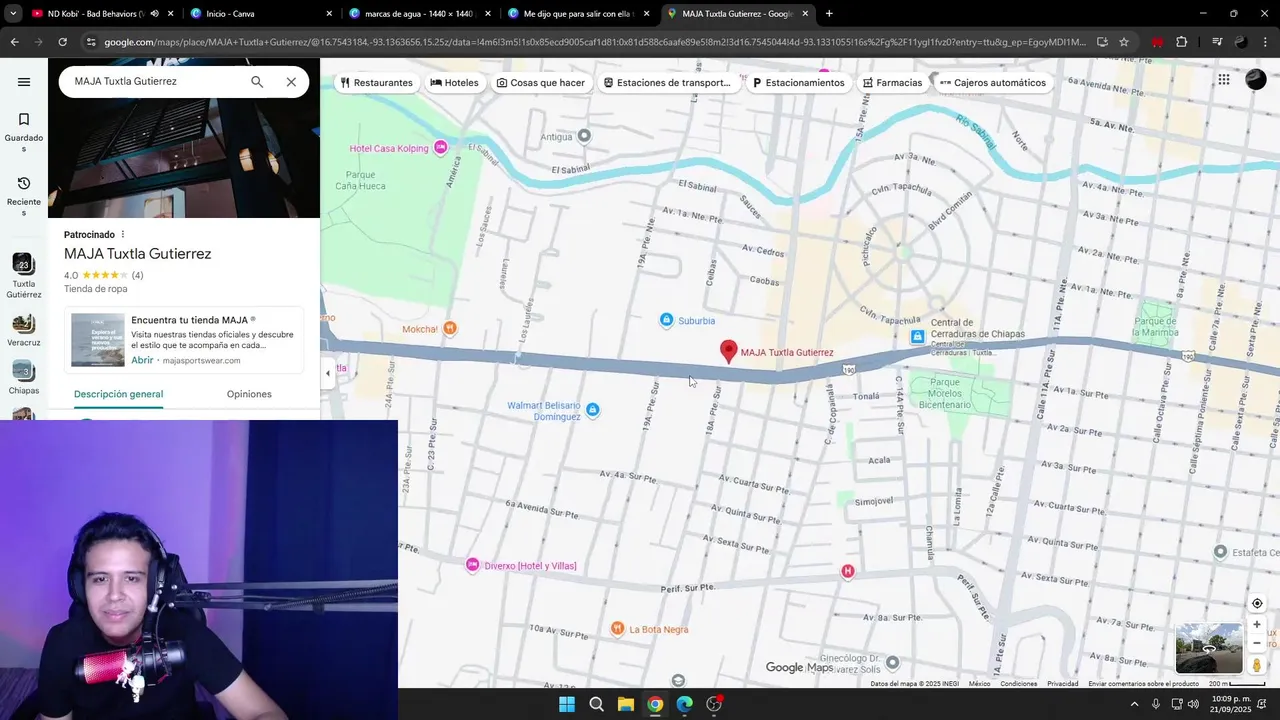Viewport: 1280px width, 720px height.
Task: Click Walmart Belisario Domínguez marker
Action: 593,410
